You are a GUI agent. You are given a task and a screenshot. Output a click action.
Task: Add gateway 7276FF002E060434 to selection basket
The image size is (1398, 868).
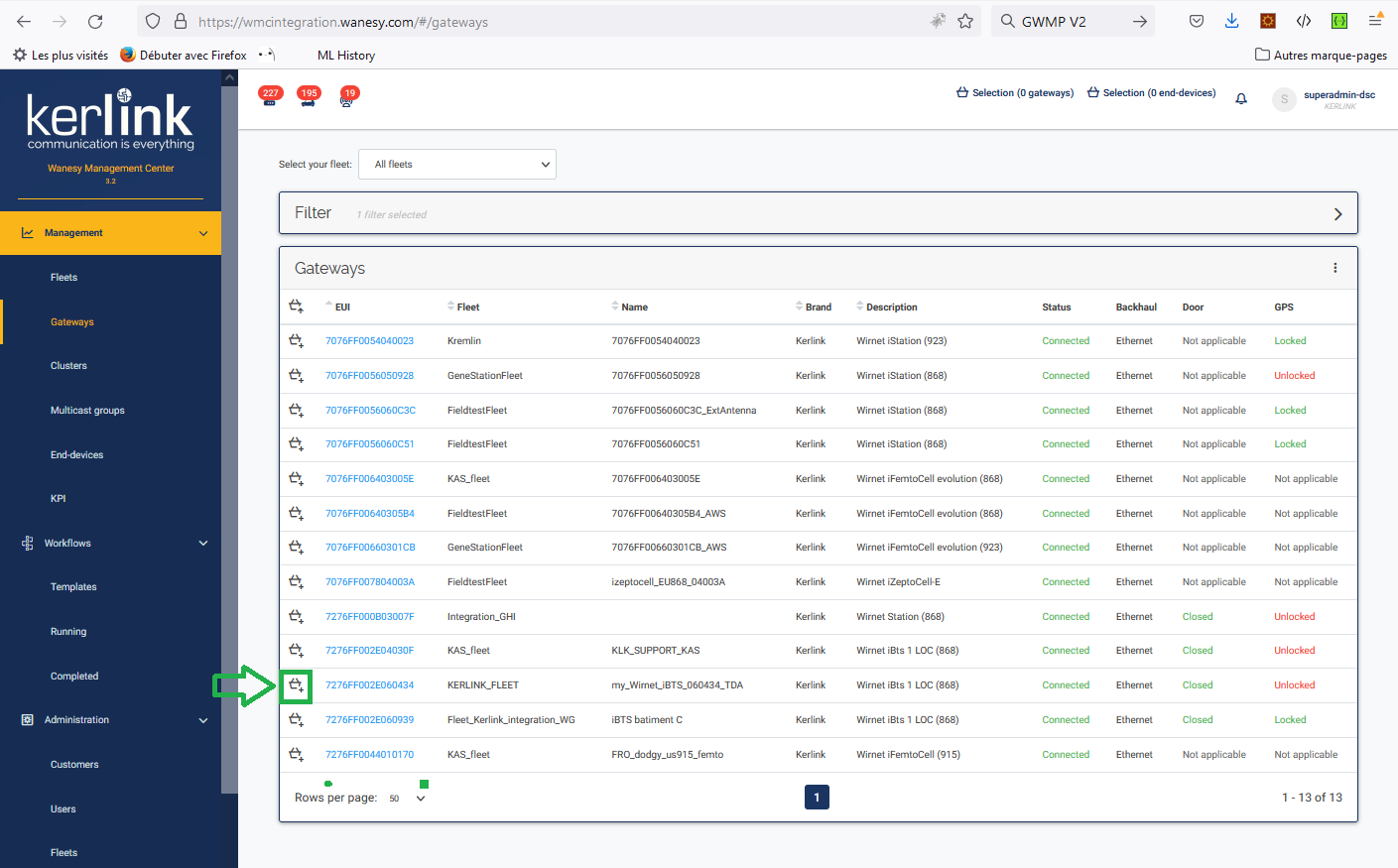pyautogui.click(x=296, y=685)
